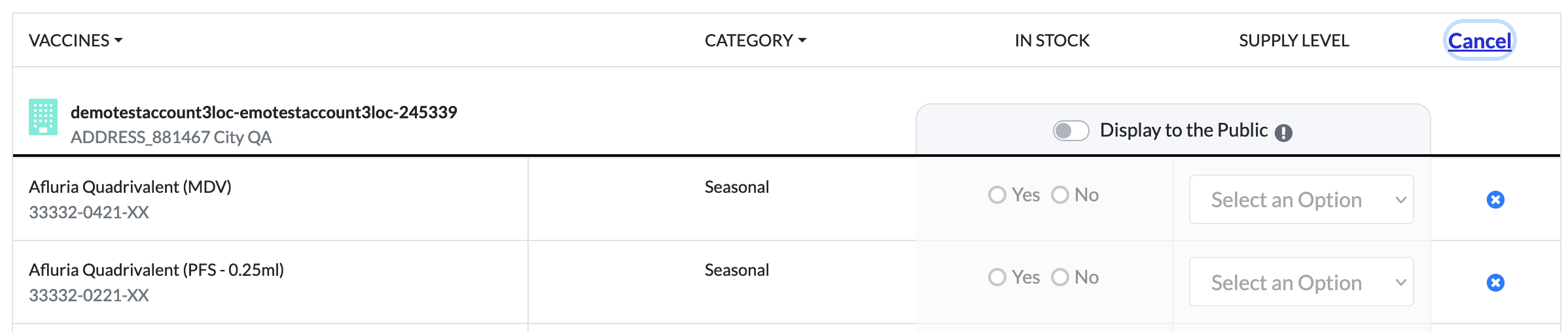Select Yes for Afluria Quadrivalent (MDV) in stock
Image resolution: width=1568 pixels, height=332 pixels.
(997, 195)
